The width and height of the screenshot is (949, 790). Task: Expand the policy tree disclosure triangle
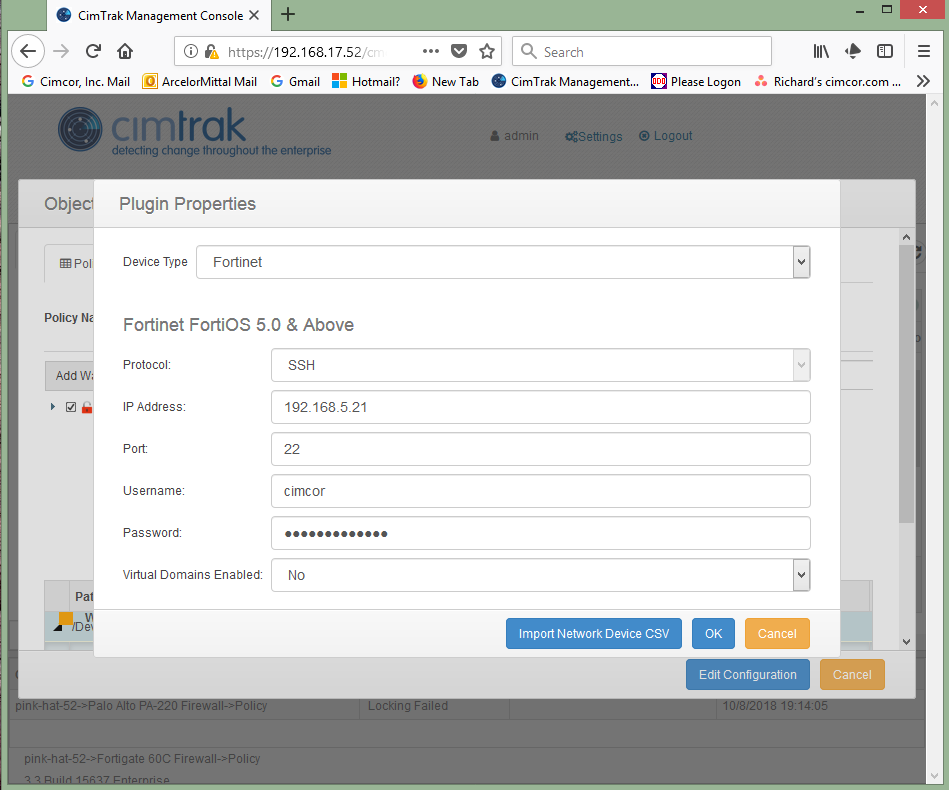tap(52, 407)
